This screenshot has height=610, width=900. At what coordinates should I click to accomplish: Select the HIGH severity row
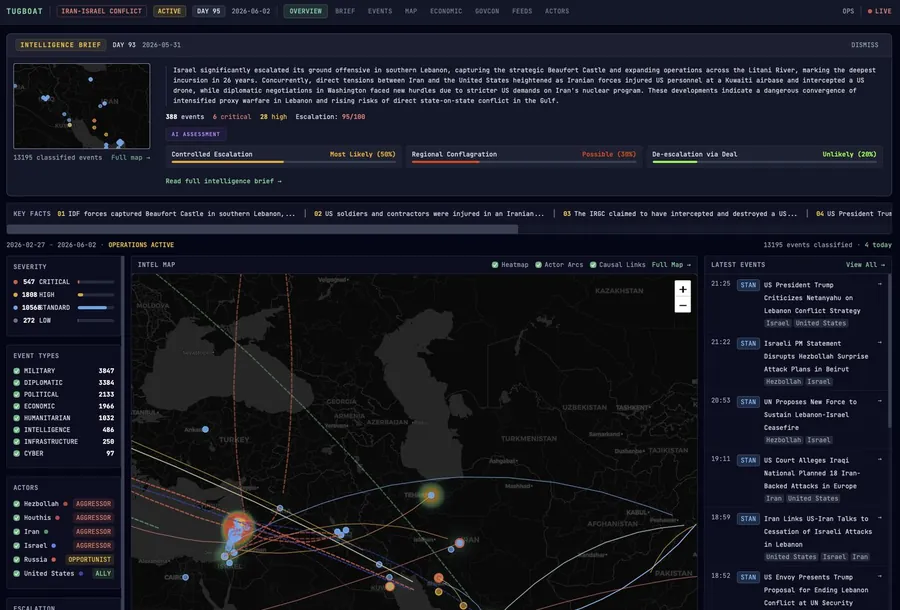(x=64, y=294)
